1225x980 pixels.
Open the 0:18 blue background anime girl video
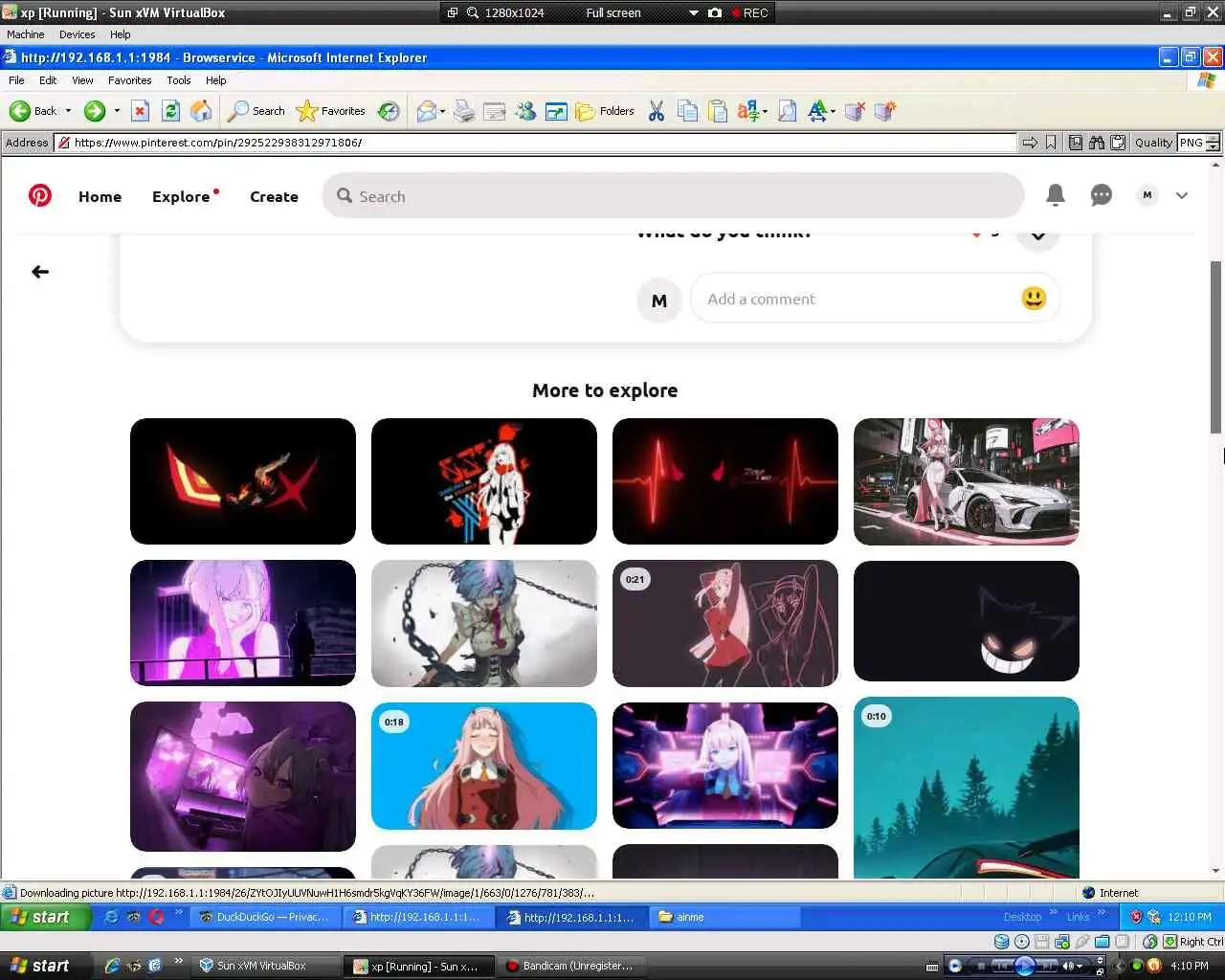(x=484, y=766)
